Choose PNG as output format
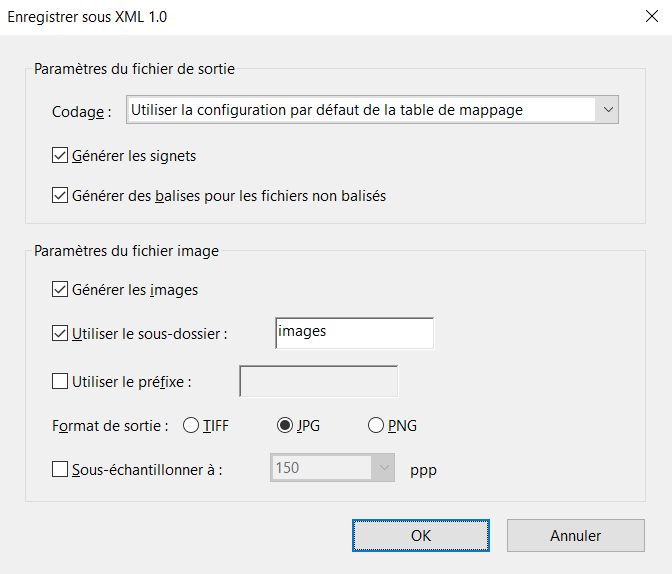 (x=376, y=426)
